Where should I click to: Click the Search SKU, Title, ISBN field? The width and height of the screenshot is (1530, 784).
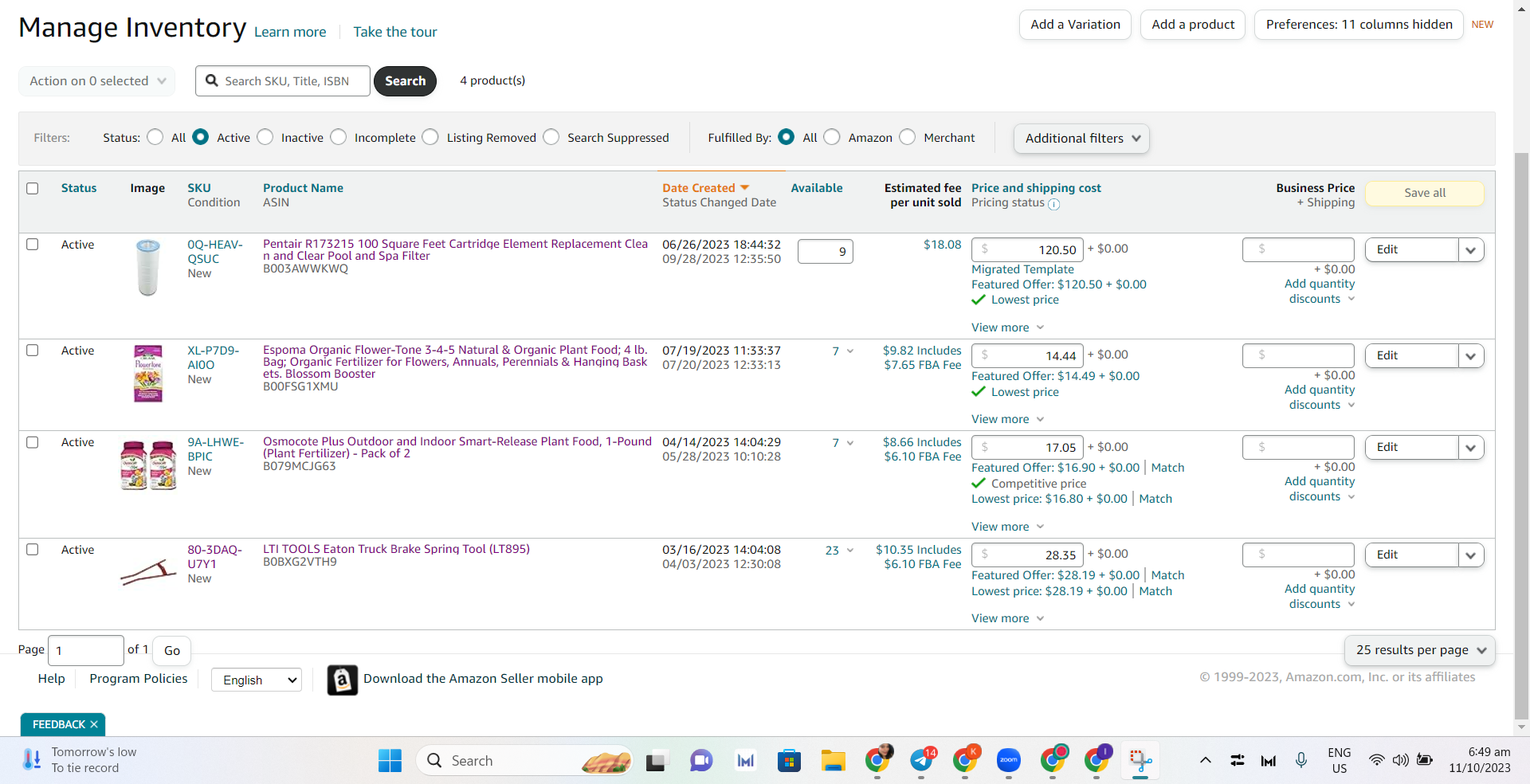(x=283, y=81)
